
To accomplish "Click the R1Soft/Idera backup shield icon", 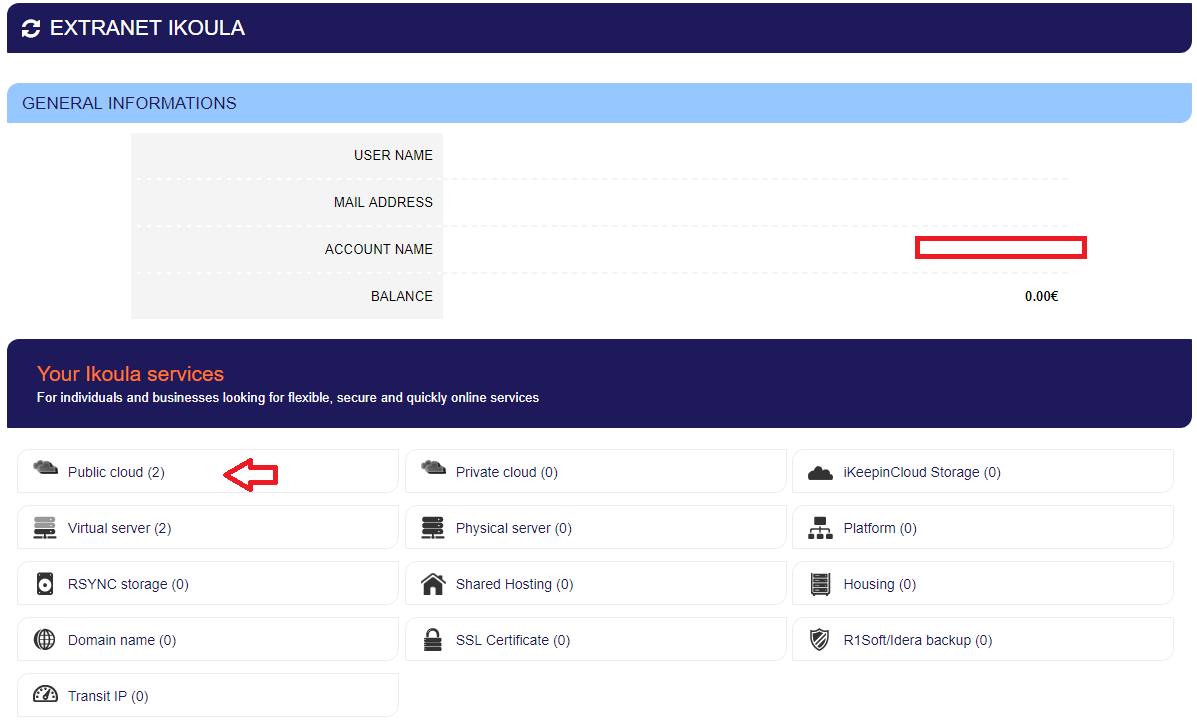I will click(819, 639).
